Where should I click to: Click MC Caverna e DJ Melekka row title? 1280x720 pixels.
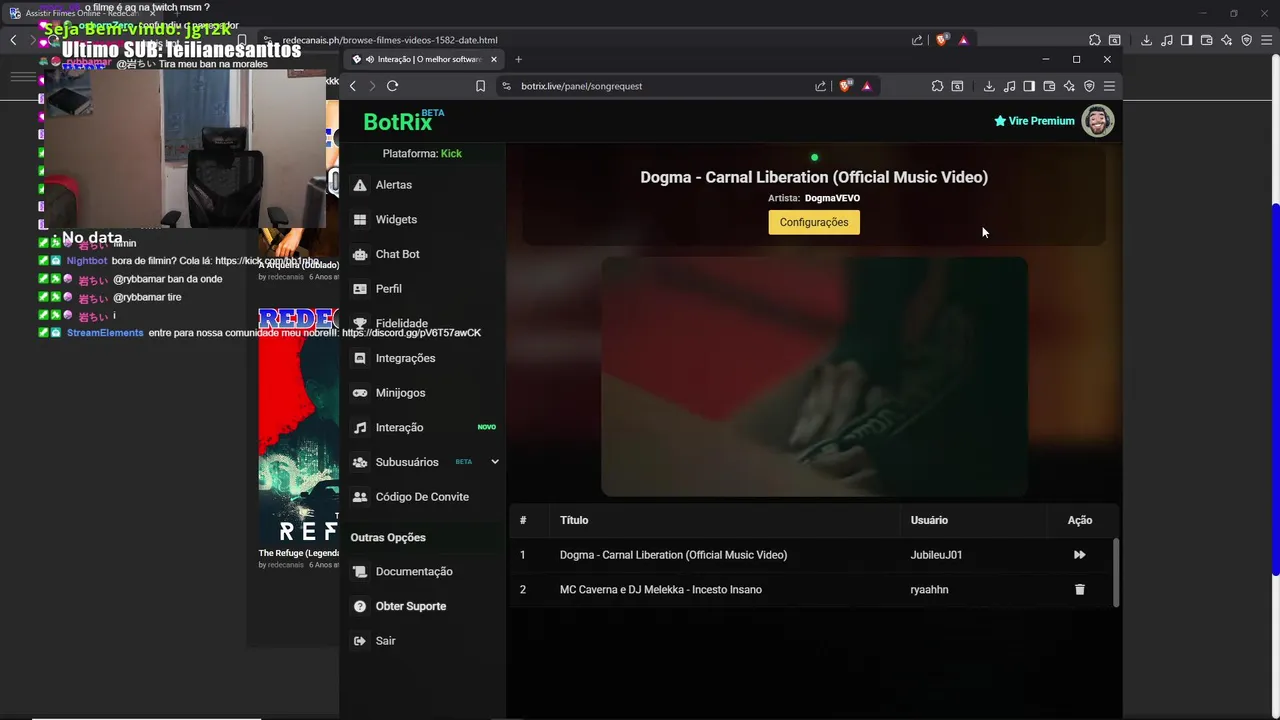click(661, 590)
